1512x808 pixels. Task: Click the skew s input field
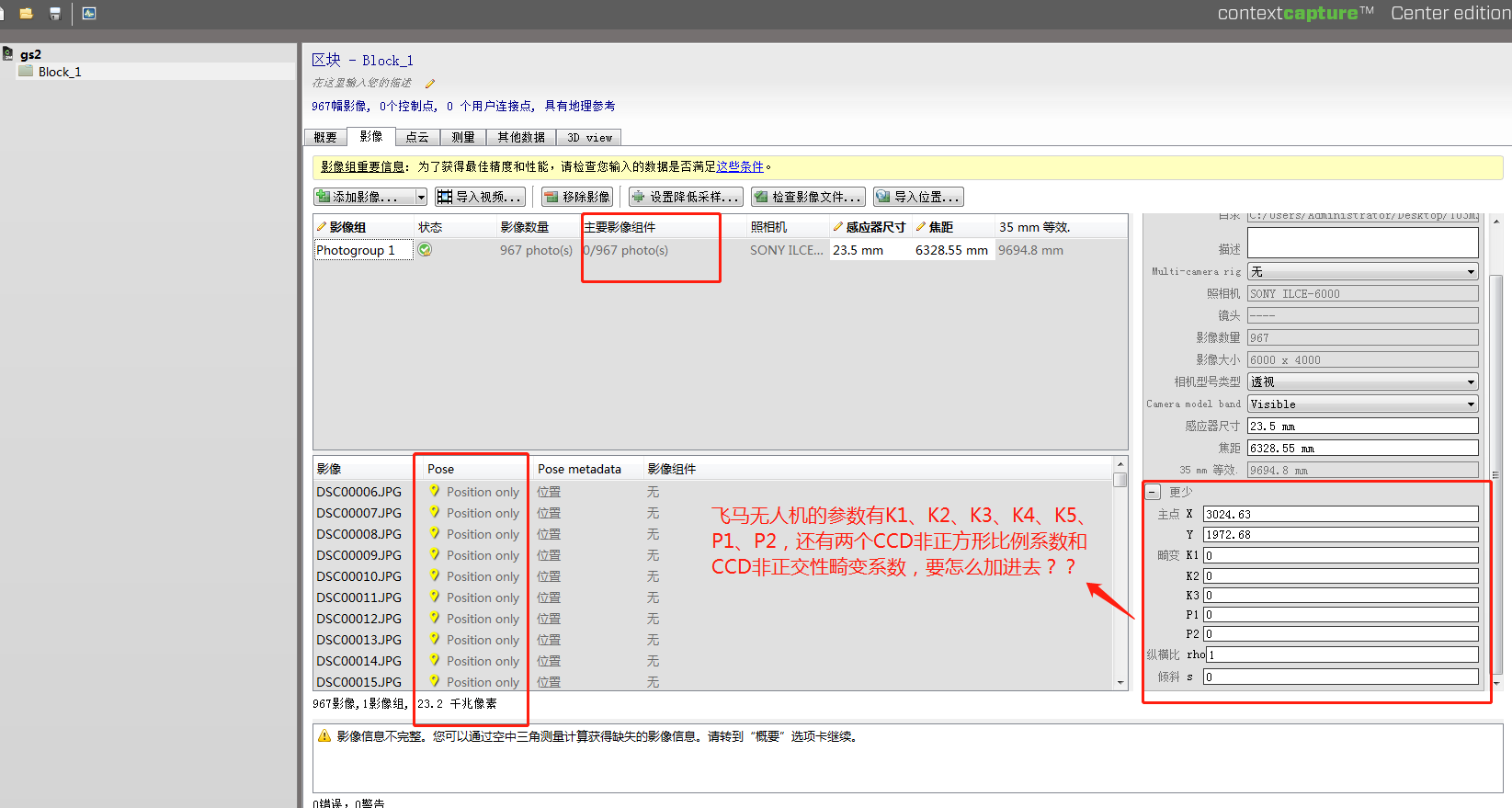1340,677
